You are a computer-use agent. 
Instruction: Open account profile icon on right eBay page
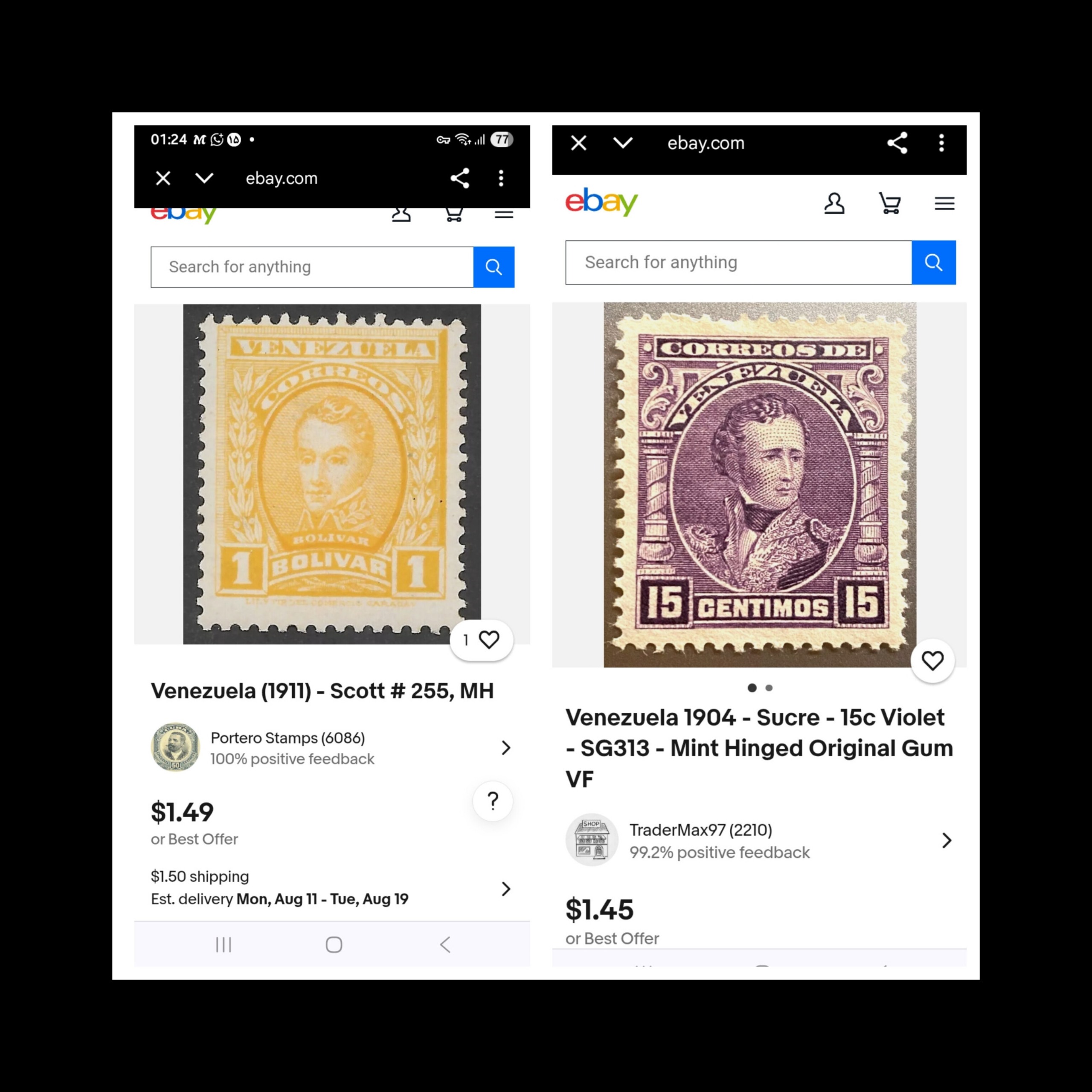pyautogui.click(x=834, y=203)
